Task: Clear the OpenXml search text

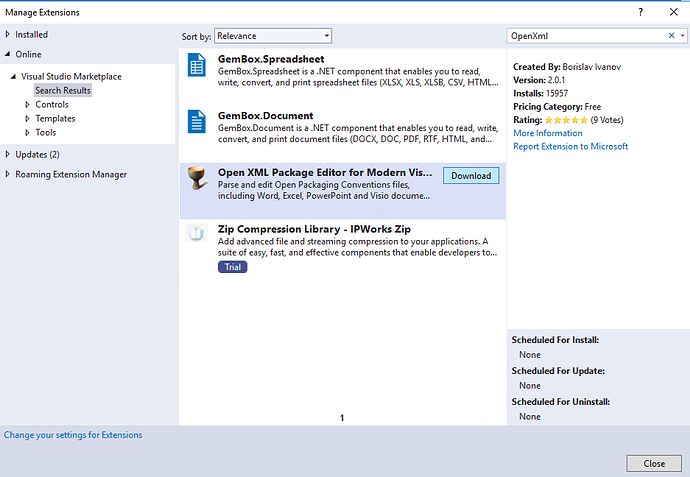Action: tap(671, 36)
